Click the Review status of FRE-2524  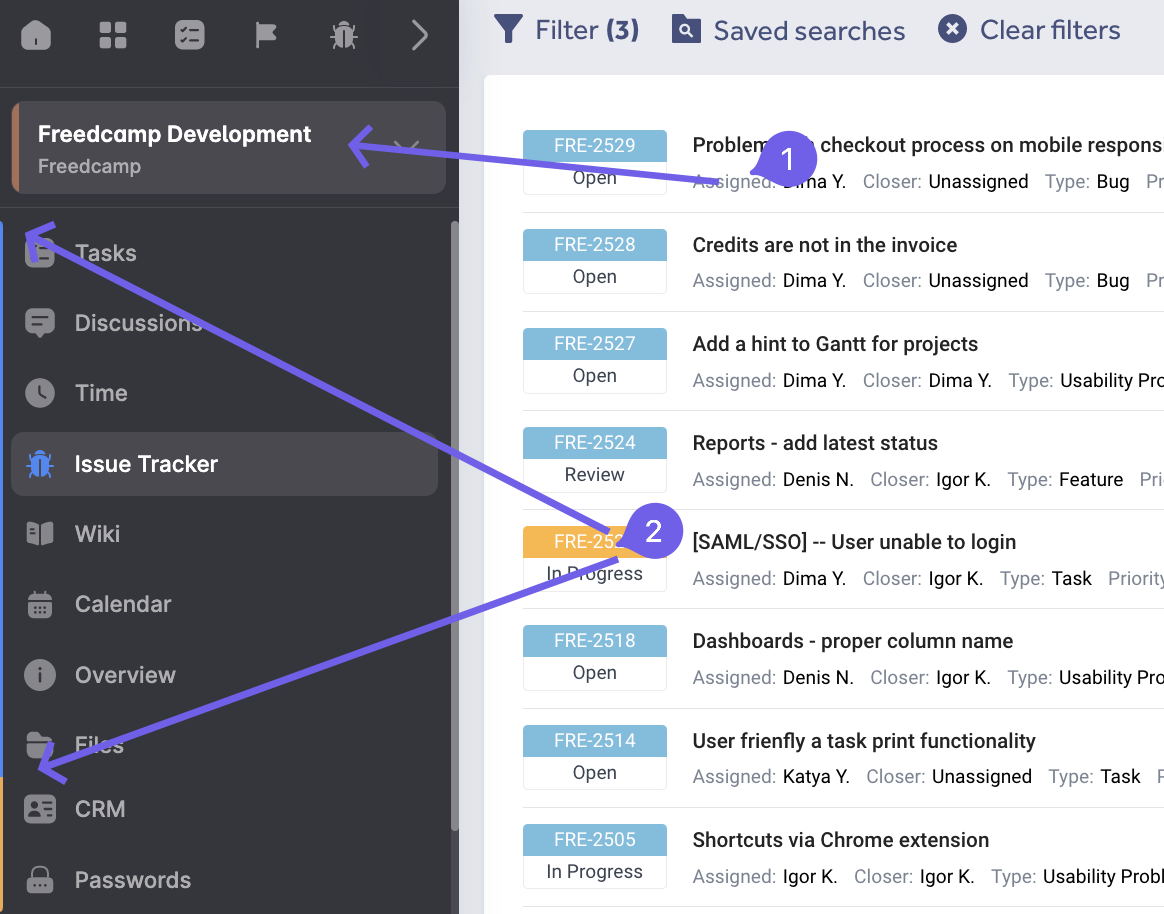594,475
